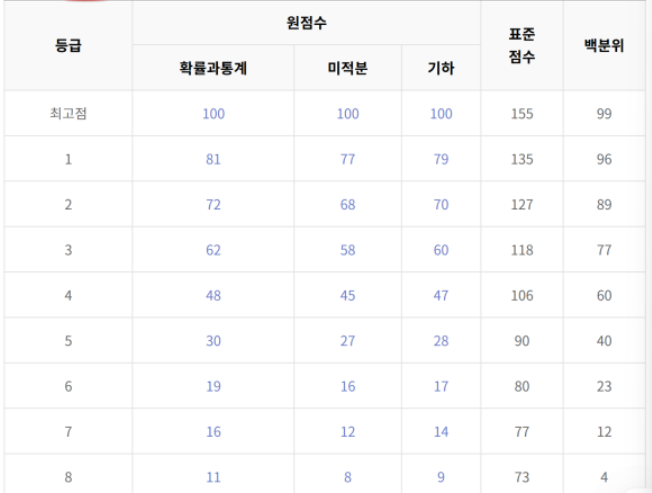652x493 pixels.
Task: Open 기하 score 60 for grade 3
Action: [x=441, y=250]
